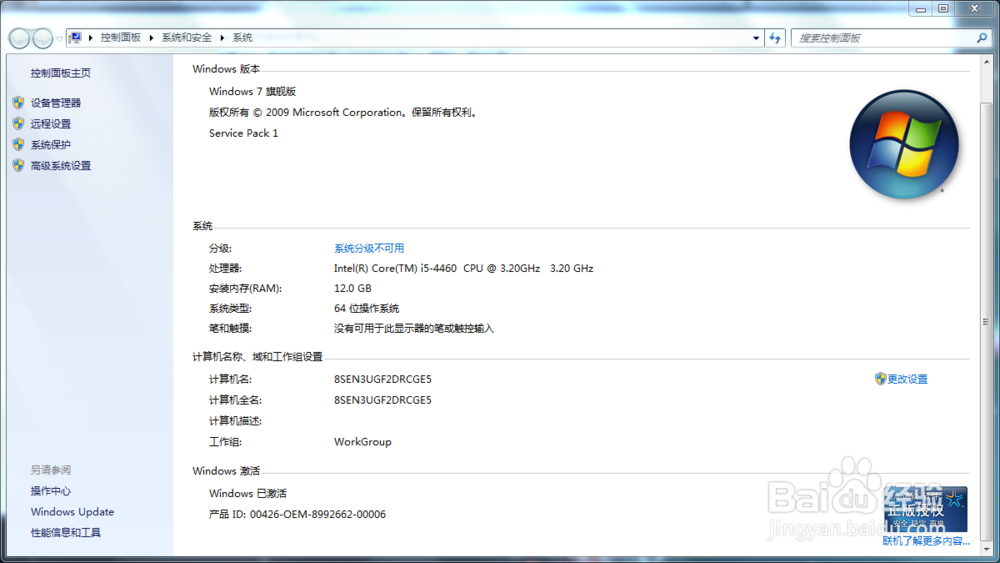Click the refresh icon beside address bar

coord(775,38)
